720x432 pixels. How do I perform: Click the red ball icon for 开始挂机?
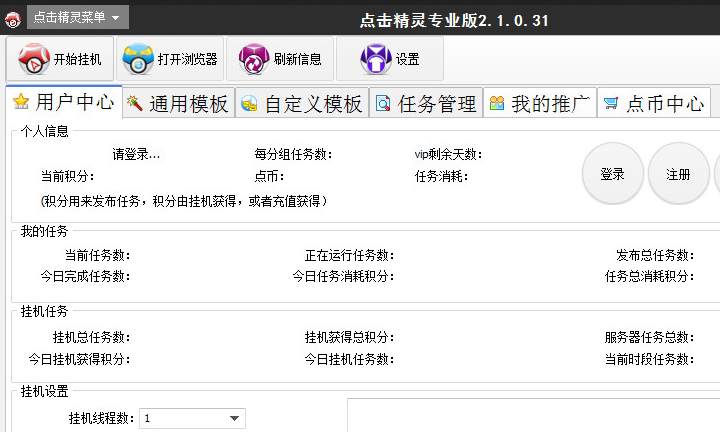[x=34, y=59]
